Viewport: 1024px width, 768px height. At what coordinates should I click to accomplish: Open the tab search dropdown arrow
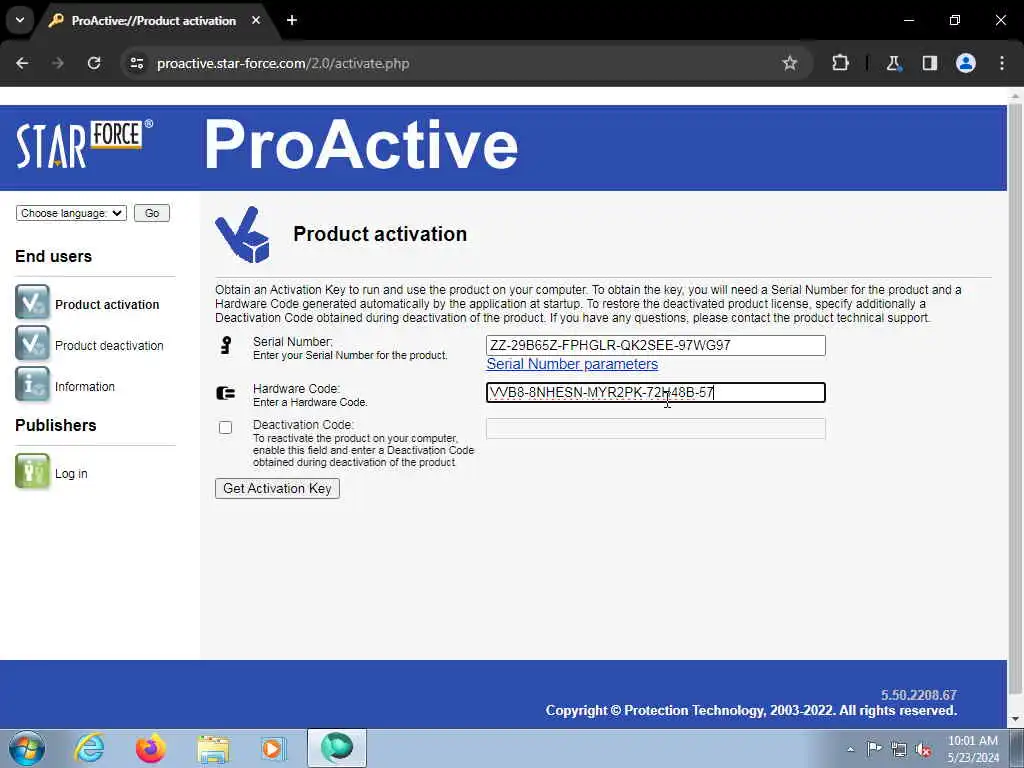tap(20, 20)
